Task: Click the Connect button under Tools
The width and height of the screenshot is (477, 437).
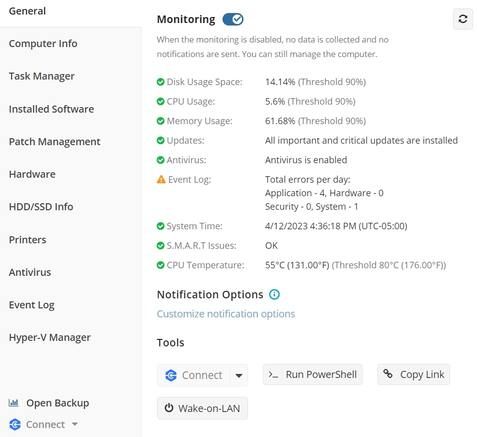Action: (x=194, y=375)
